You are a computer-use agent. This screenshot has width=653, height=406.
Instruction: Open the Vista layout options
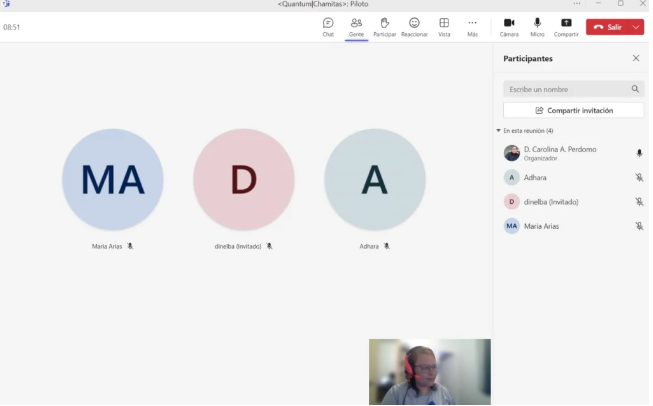[444, 26]
